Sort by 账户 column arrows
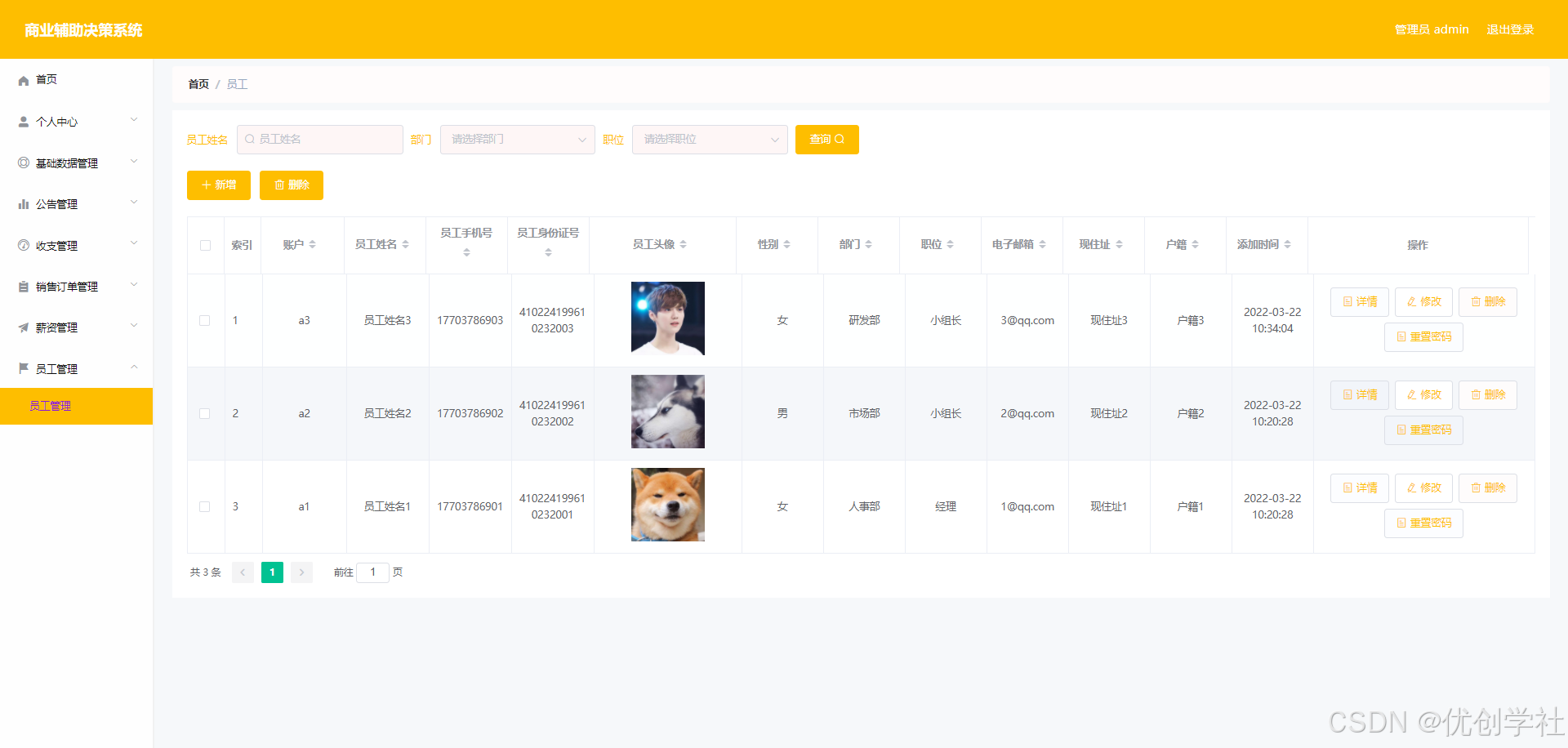The height and width of the screenshot is (748, 1568). (312, 244)
